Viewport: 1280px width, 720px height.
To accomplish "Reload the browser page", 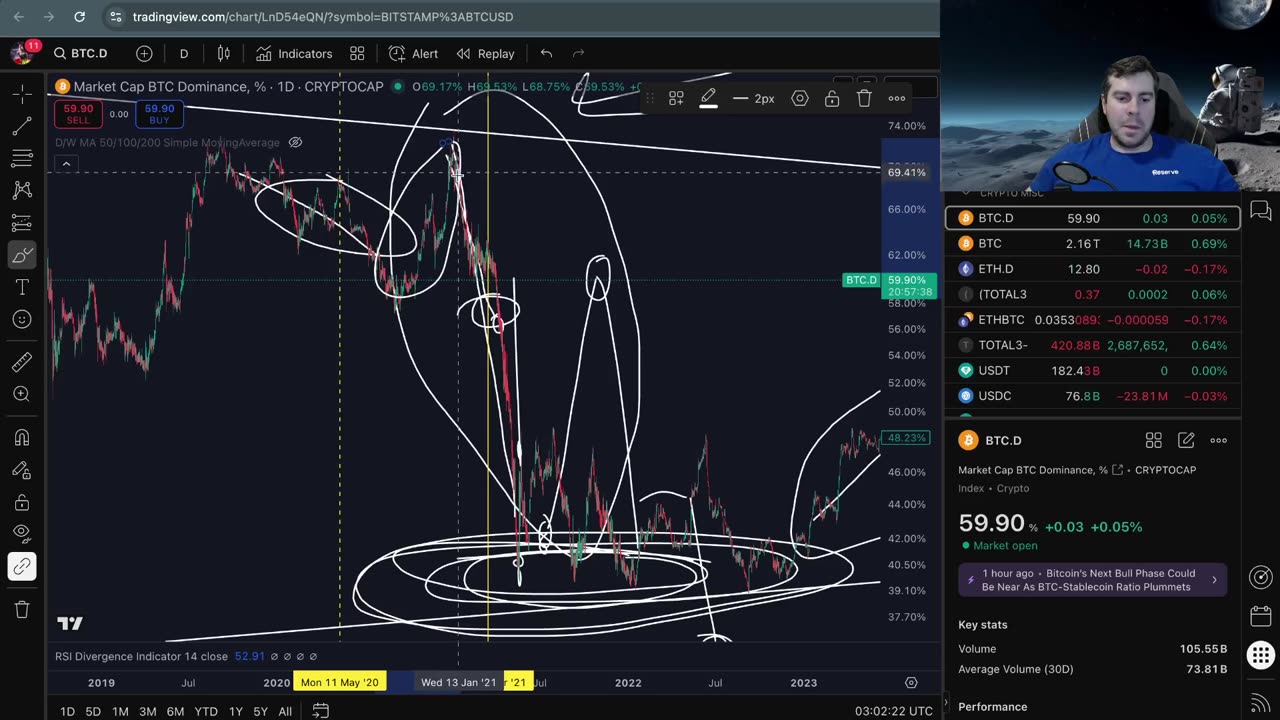I will pos(80,17).
